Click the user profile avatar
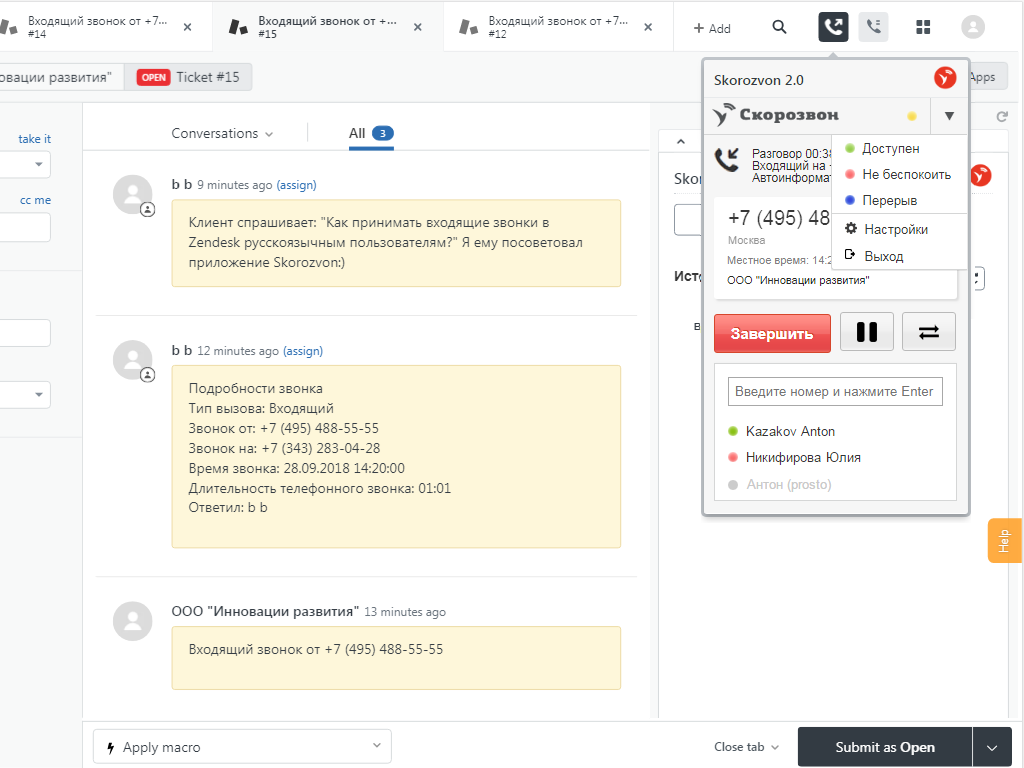 (x=972, y=27)
